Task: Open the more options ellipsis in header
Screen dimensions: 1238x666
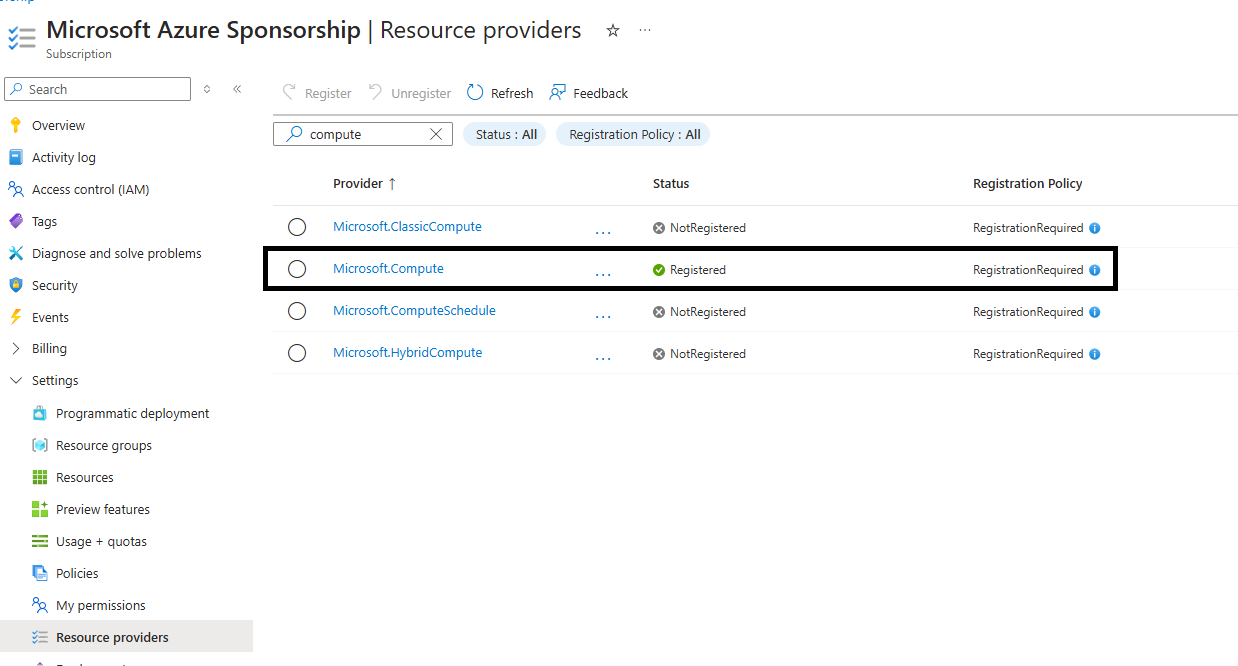Action: [x=645, y=31]
